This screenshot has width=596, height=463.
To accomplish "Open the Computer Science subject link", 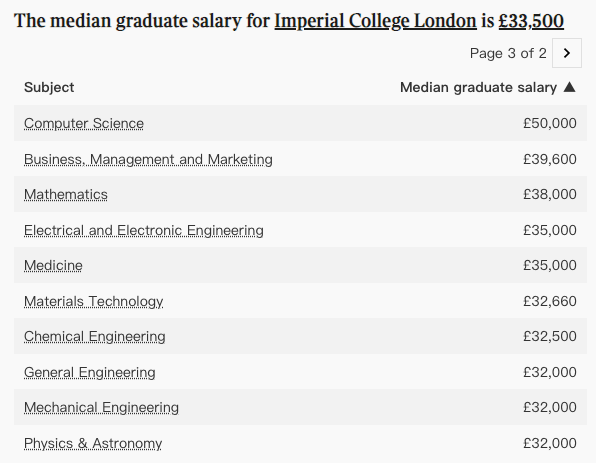I will coord(84,123).
